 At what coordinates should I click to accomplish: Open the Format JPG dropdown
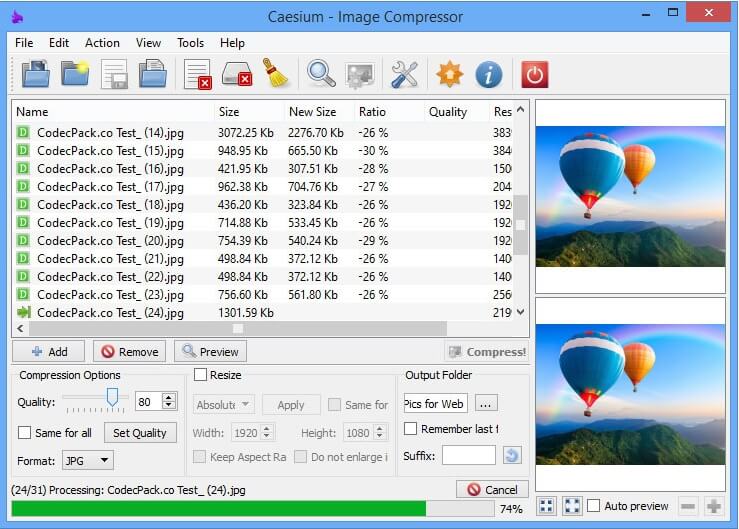88,460
